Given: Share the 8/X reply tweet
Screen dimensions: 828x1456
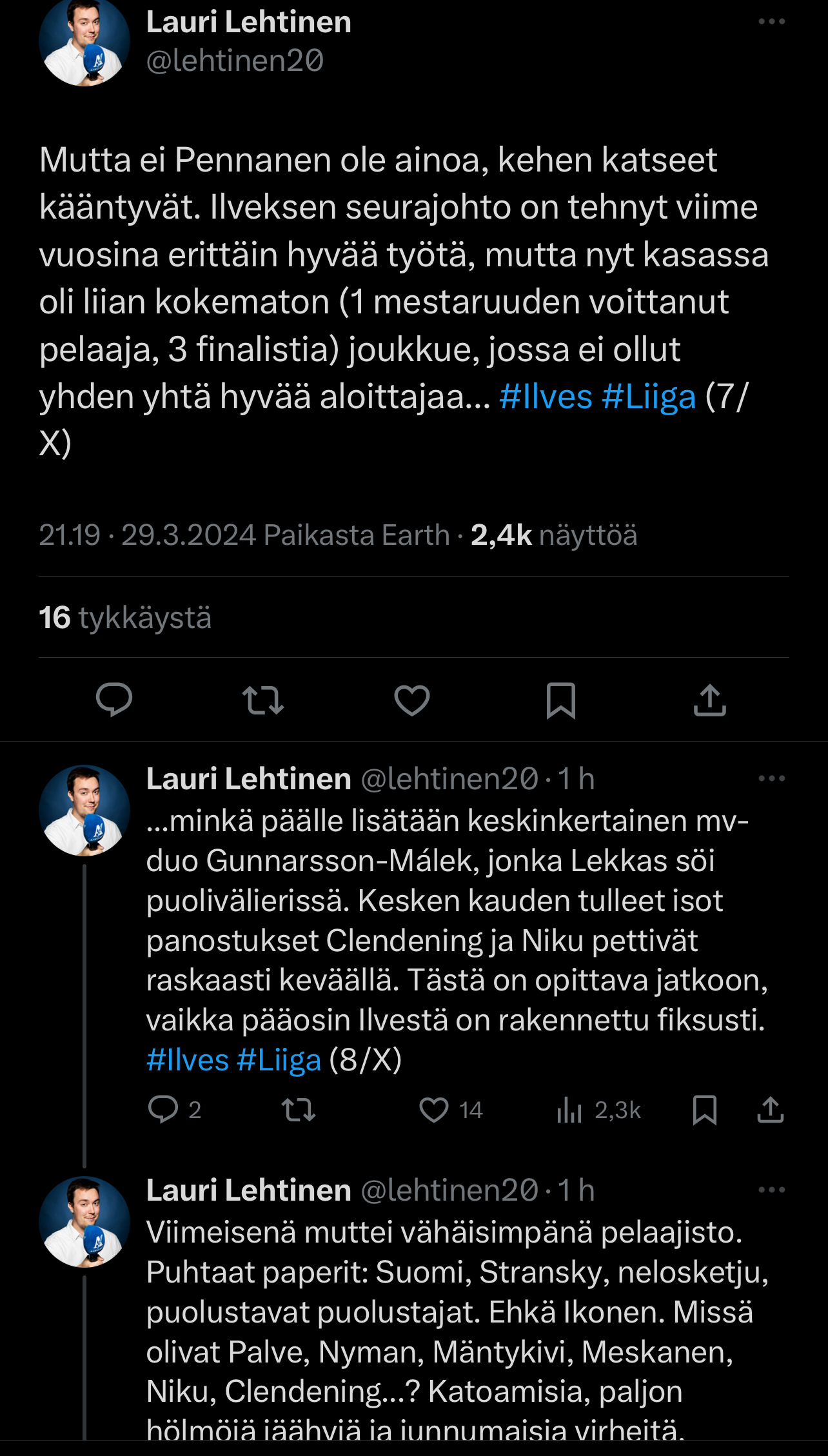Looking at the screenshot, I should click(770, 1110).
